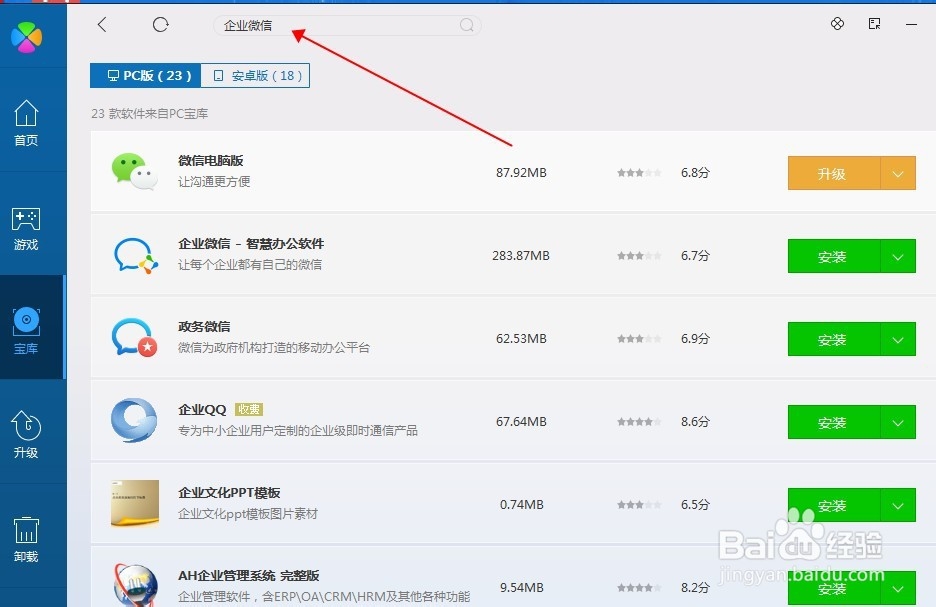Viewport: 936px width, 607px height.
Task: Expand the install dropdown for AH企业管理系统
Action: coord(898,588)
